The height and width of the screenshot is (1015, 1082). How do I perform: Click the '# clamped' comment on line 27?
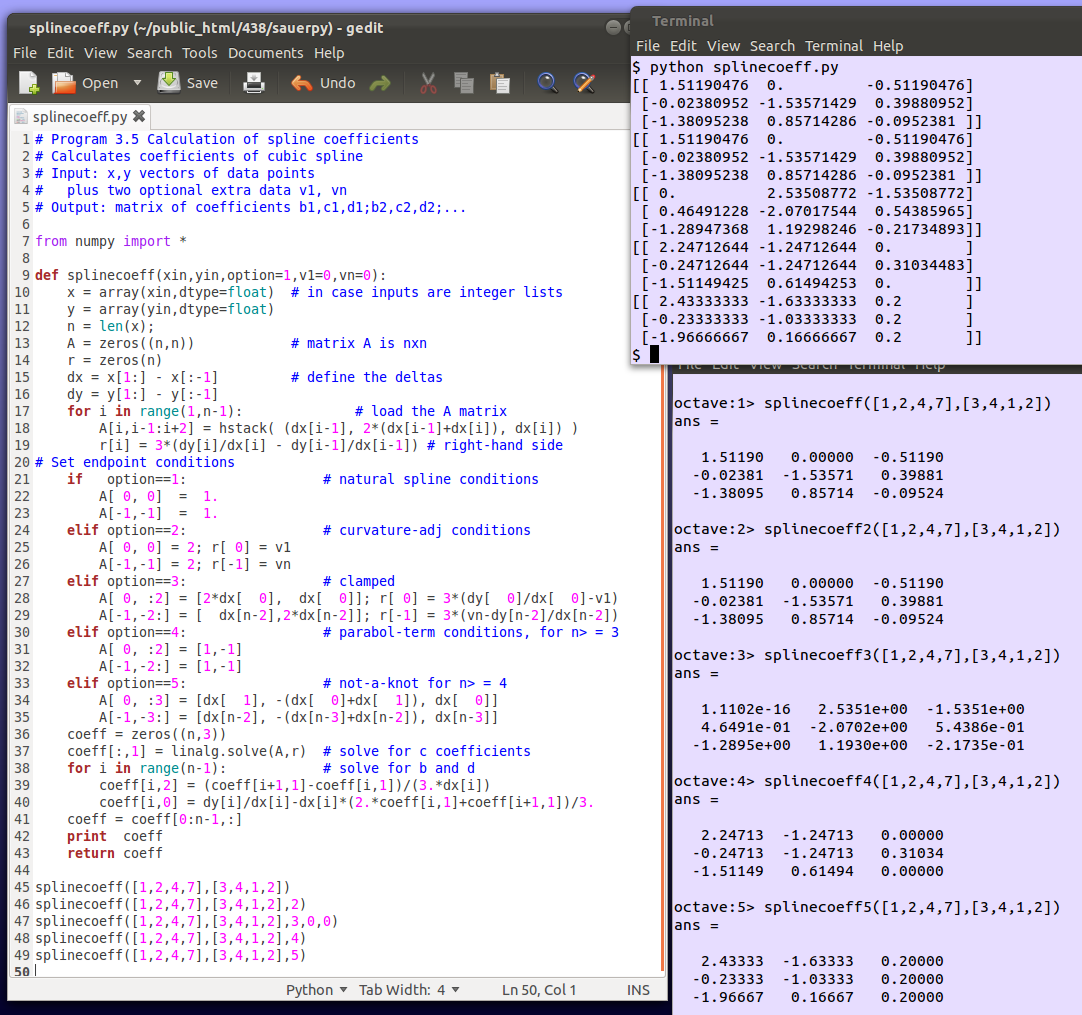click(359, 582)
